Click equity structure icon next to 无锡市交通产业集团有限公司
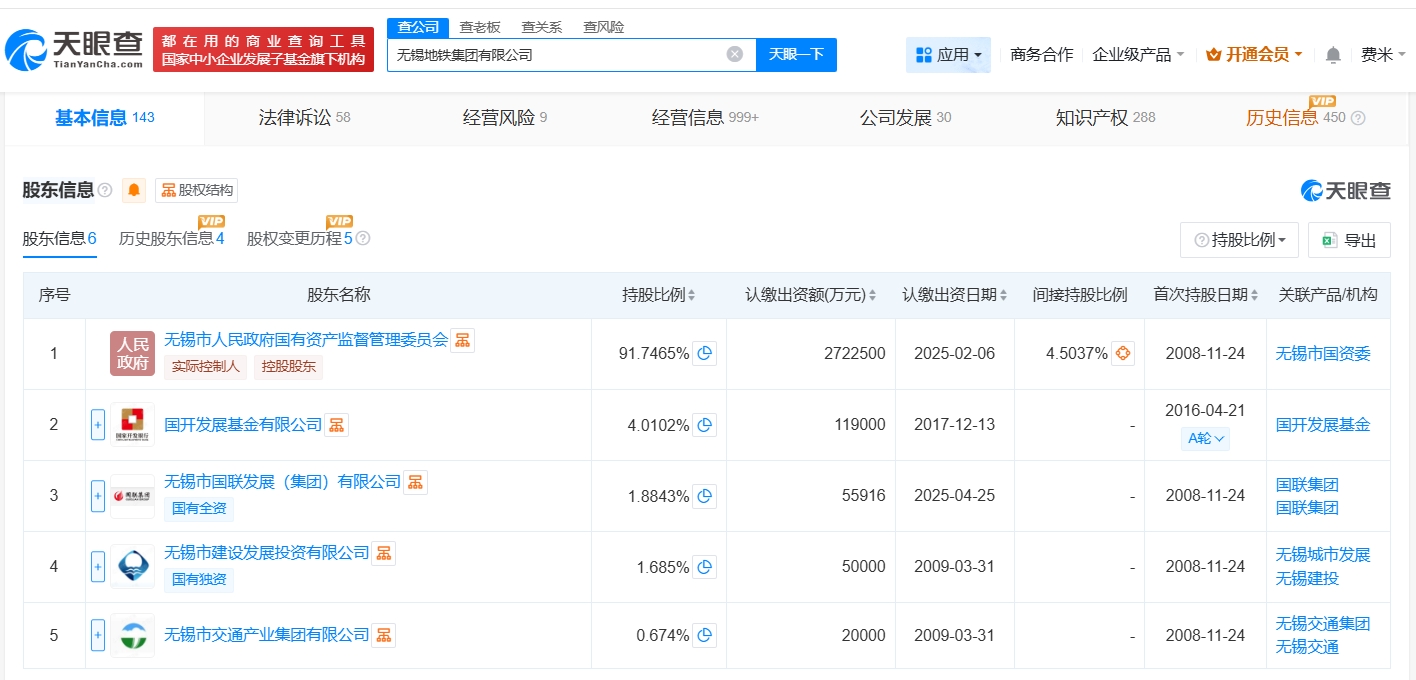1416x680 pixels. click(384, 635)
